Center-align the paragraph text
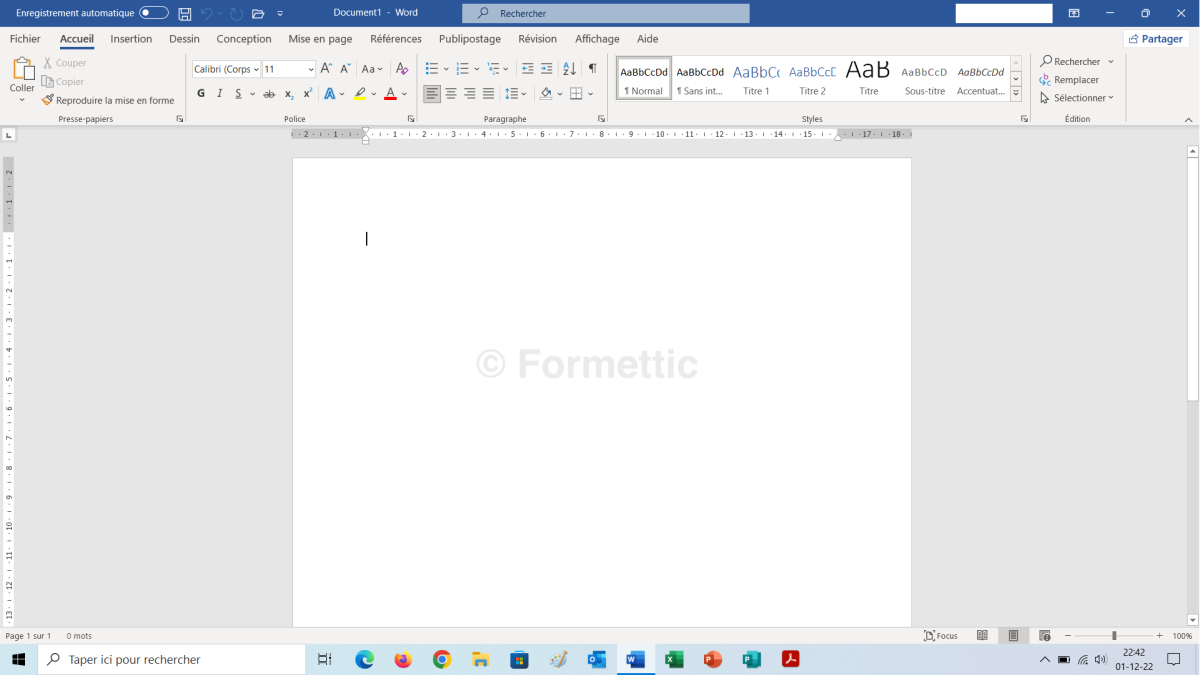This screenshot has width=1200, height=675. [451, 94]
